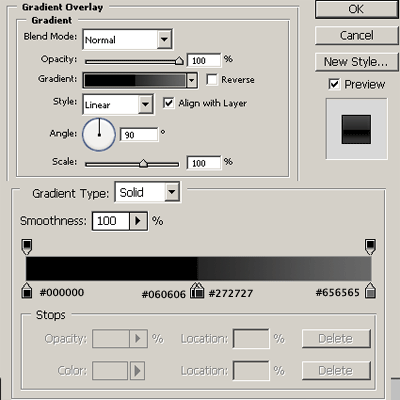Image resolution: width=400 pixels, height=400 pixels.
Task: Select the right opacity stop above gradient
Action: click(370, 247)
